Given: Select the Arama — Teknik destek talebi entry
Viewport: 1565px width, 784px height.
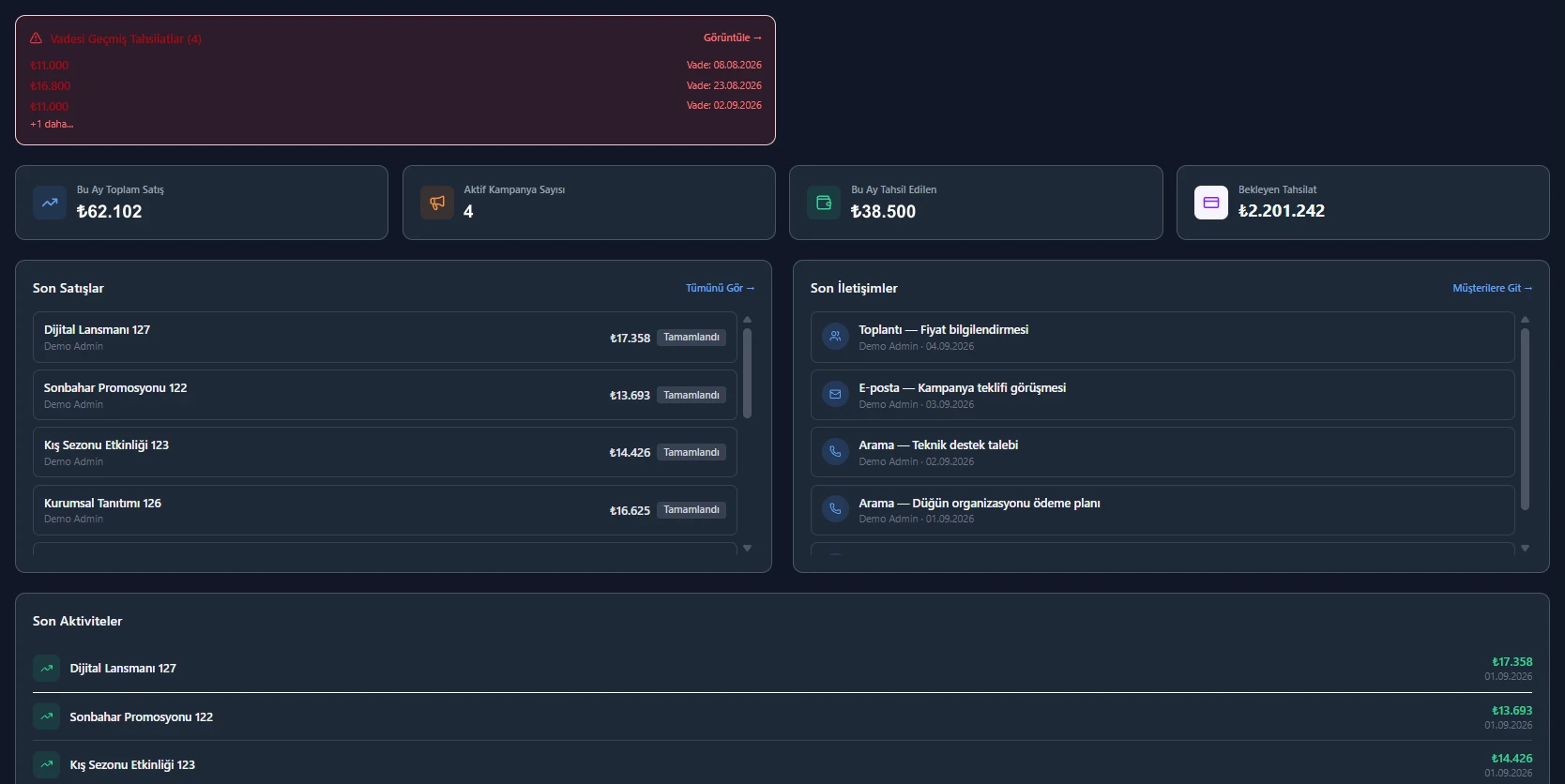Looking at the screenshot, I should pos(1162,452).
